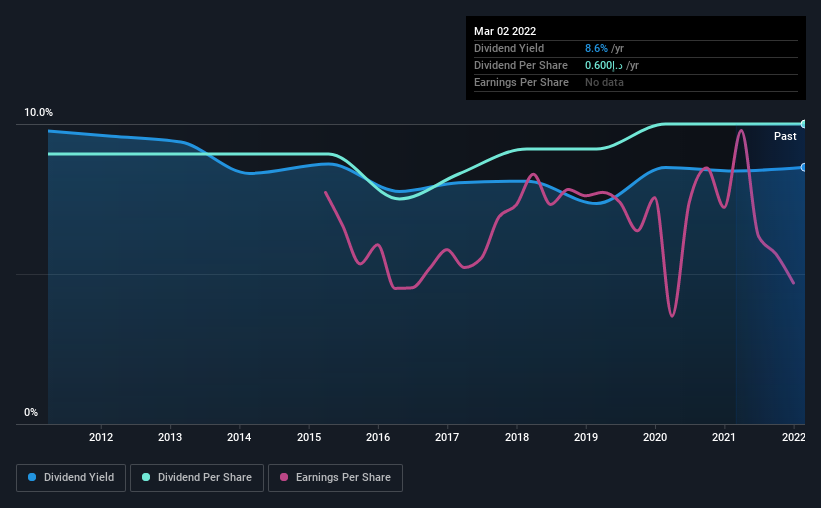Click the 2013 x-axis label
The height and width of the screenshot is (508, 821).
point(170,437)
